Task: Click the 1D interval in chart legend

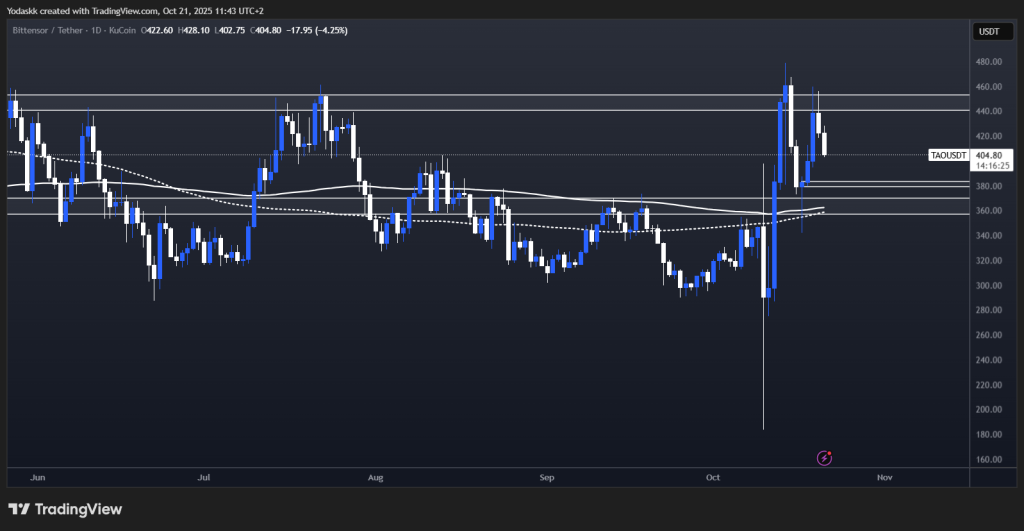Action: coord(96,30)
